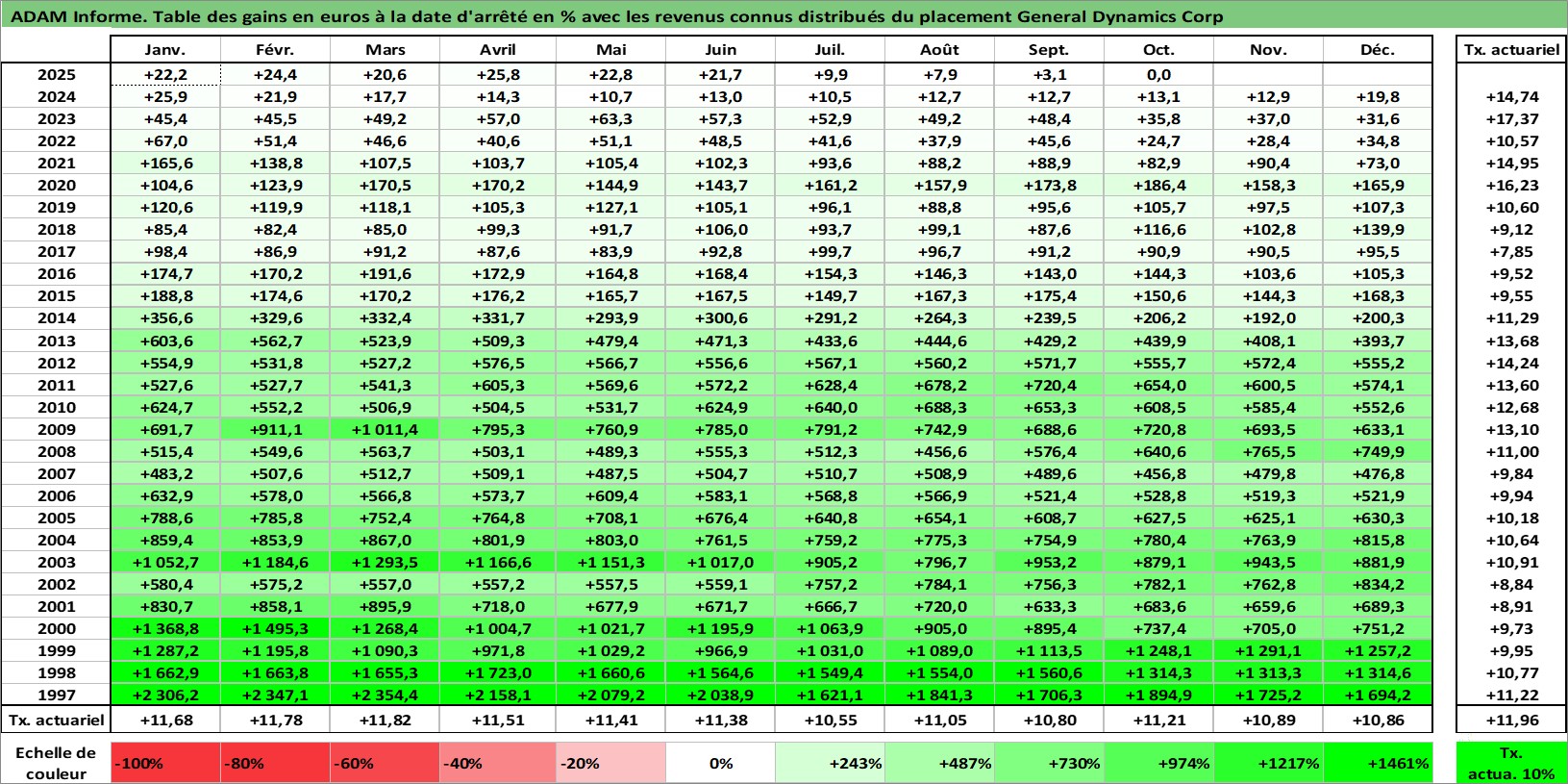The width and height of the screenshot is (1568, 784).
Task: Click the 2020 row label
Action: pyautogui.click(x=56, y=185)
